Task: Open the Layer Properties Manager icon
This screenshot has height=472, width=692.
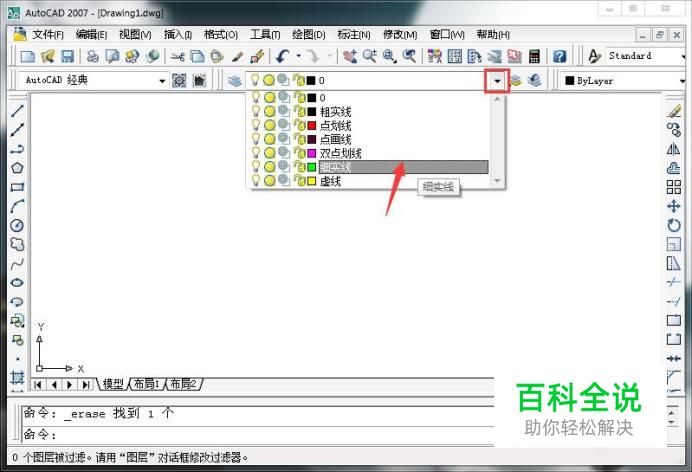Action: 234,80
